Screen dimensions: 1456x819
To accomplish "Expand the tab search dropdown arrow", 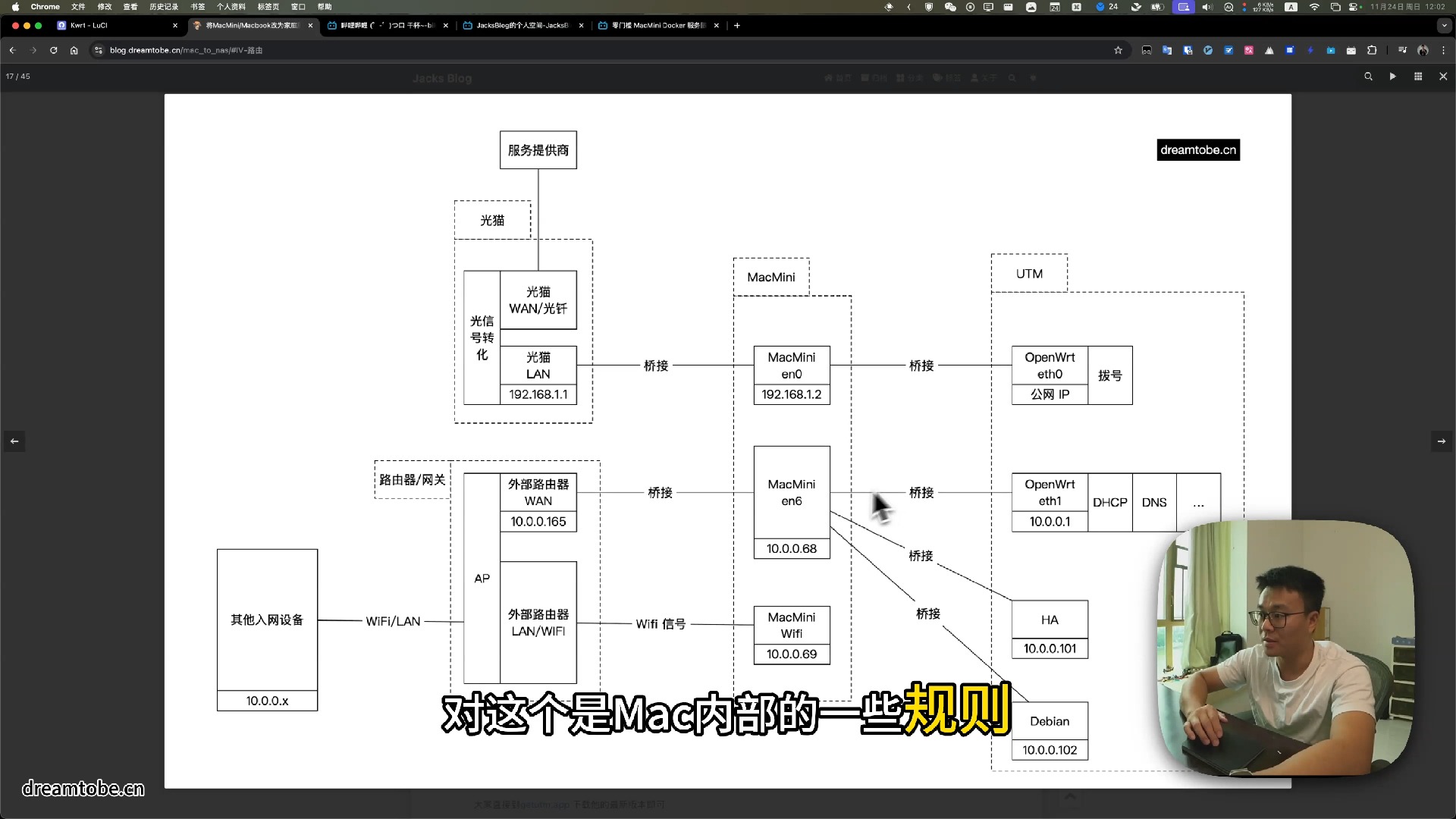I will (1443, 25).
